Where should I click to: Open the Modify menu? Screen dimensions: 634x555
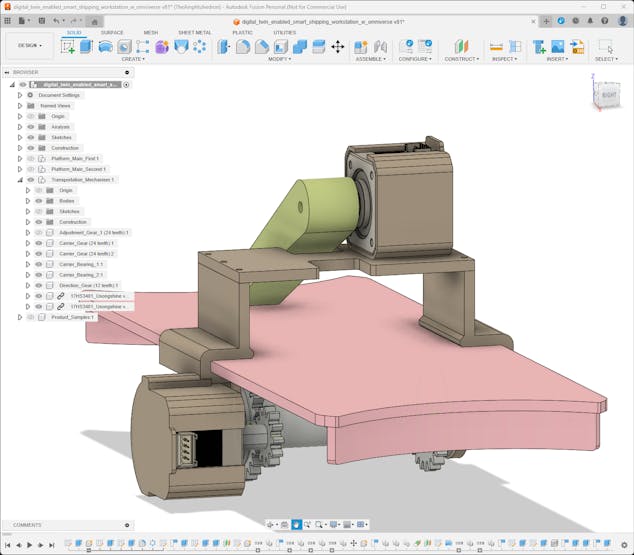pos(279,59)
